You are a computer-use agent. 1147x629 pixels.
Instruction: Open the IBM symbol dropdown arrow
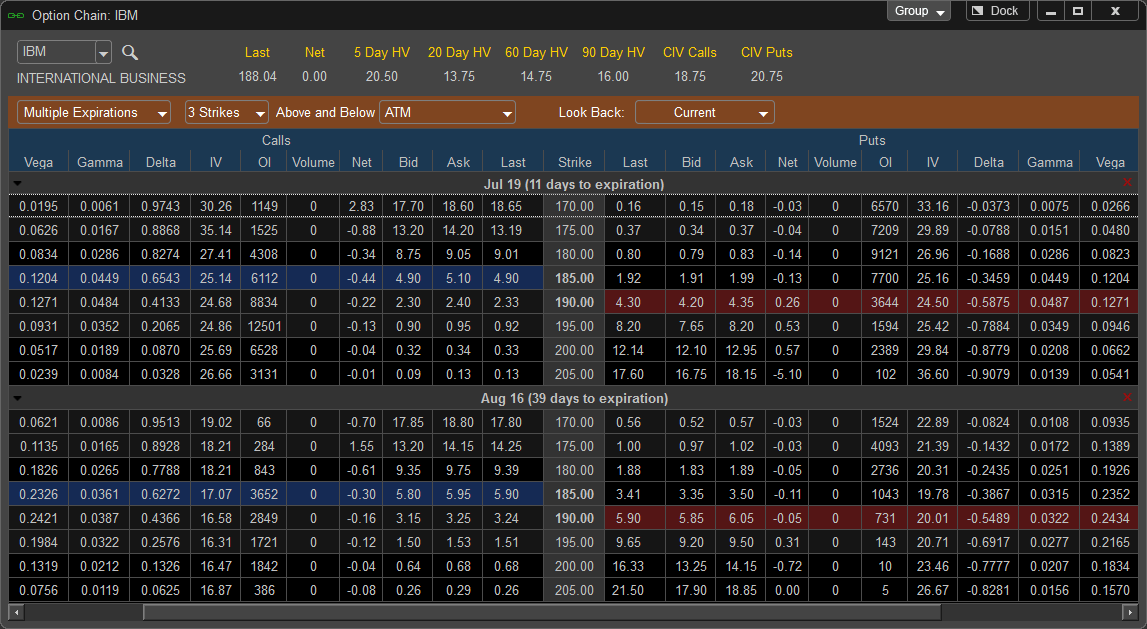click(103, 53)
